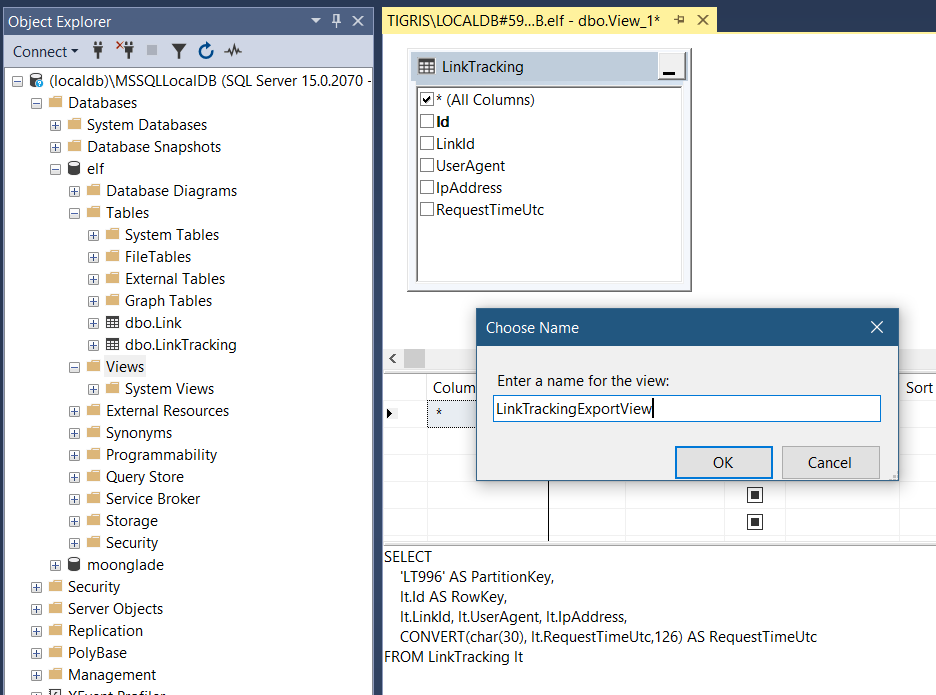Image resolution: width=936 pixels, height=695 pixels.
Task: Click the Disconnect plug icon with red X
Action: (x=125, y=50)
